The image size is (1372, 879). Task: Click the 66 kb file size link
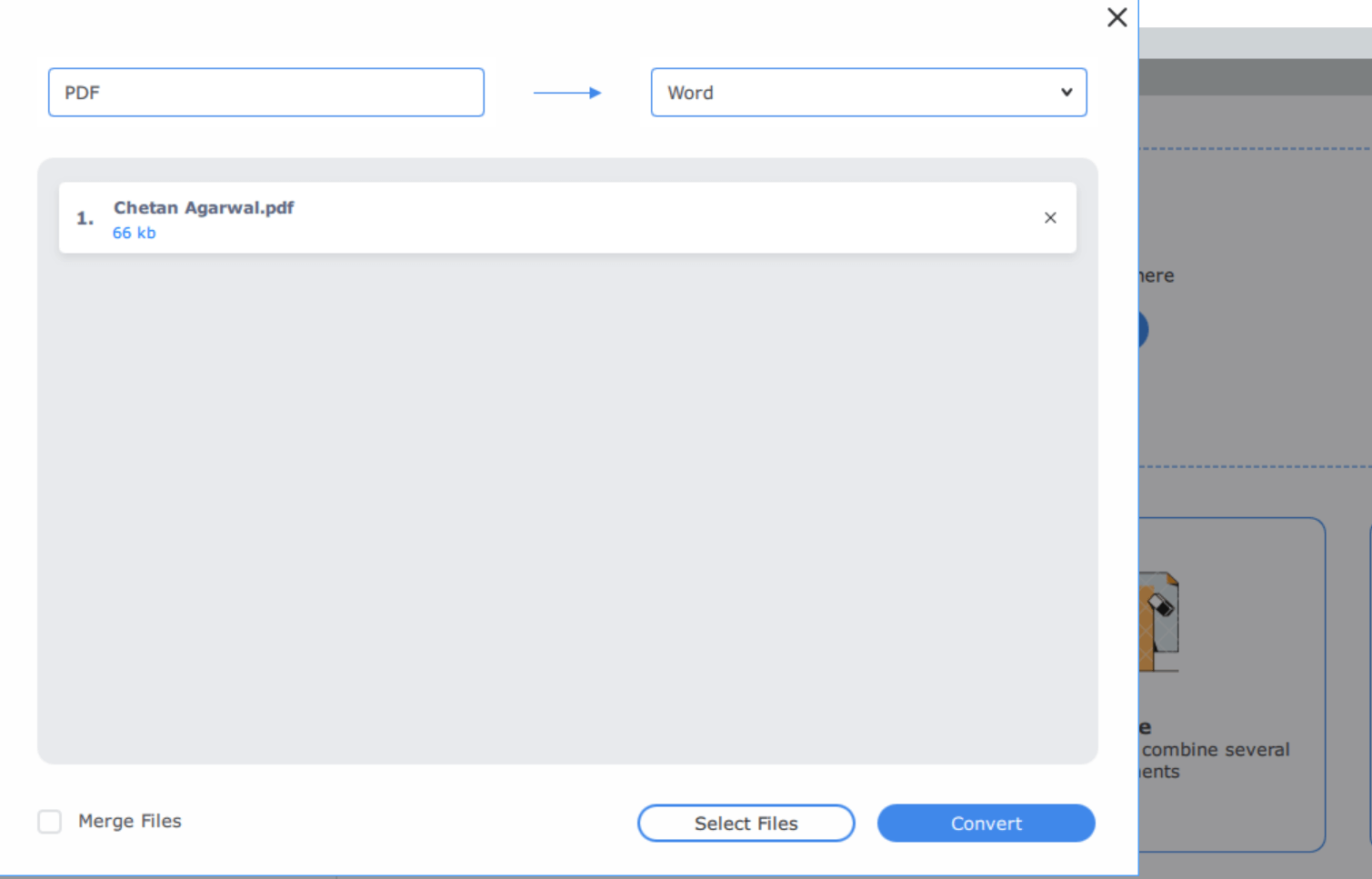click(x=134, y=233)
